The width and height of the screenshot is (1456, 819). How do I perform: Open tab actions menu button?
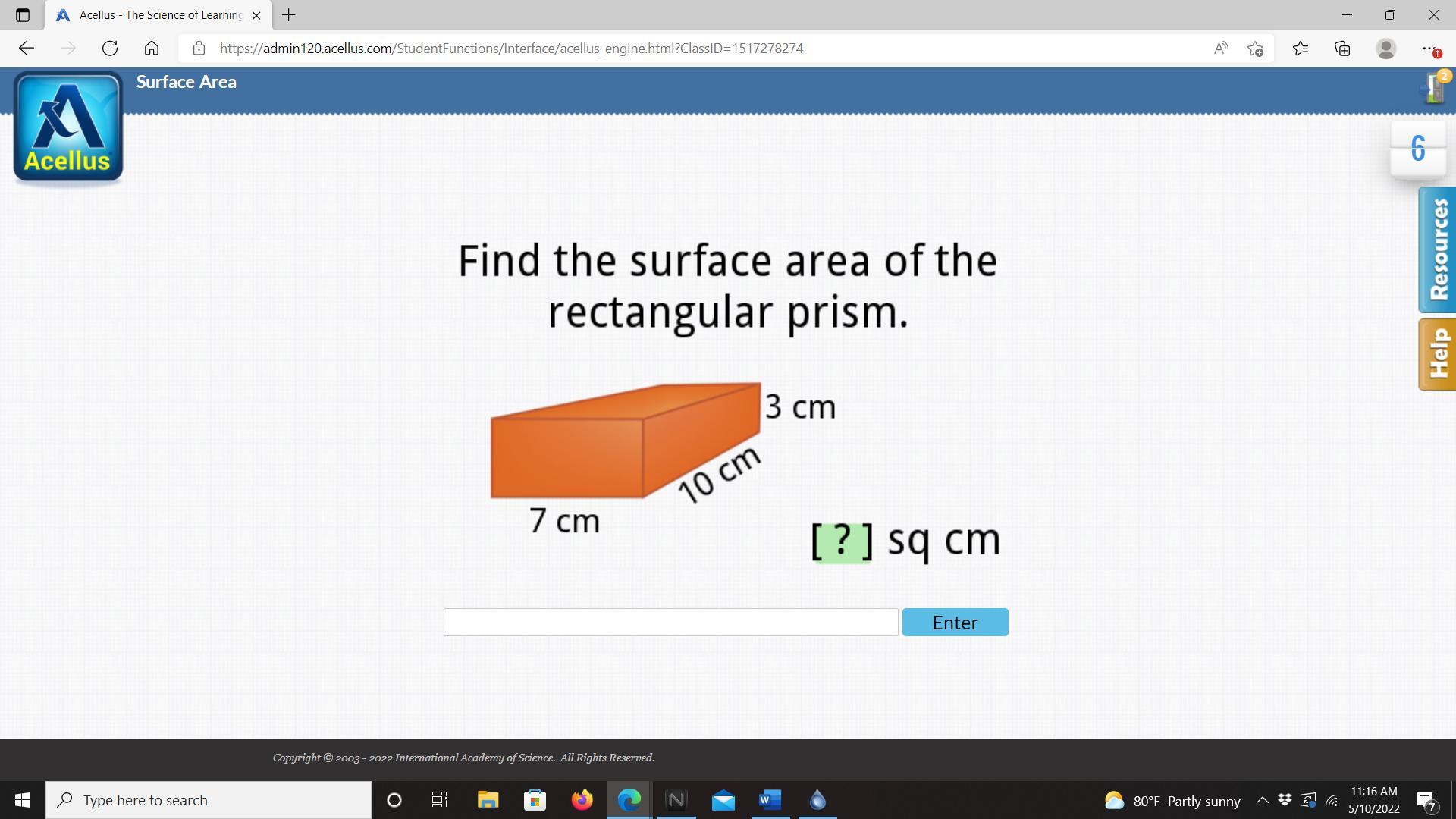[22, 15]
